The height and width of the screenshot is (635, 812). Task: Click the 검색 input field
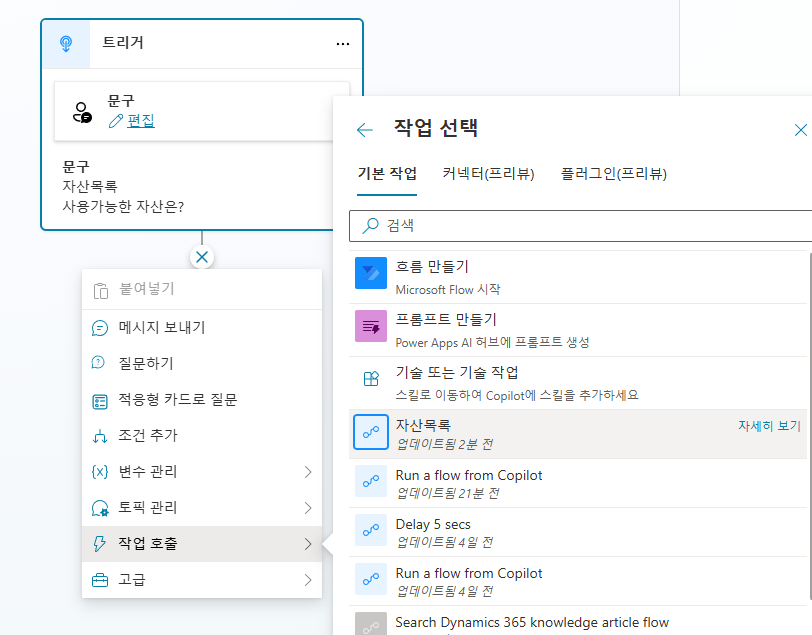click(x=590, y=226)
